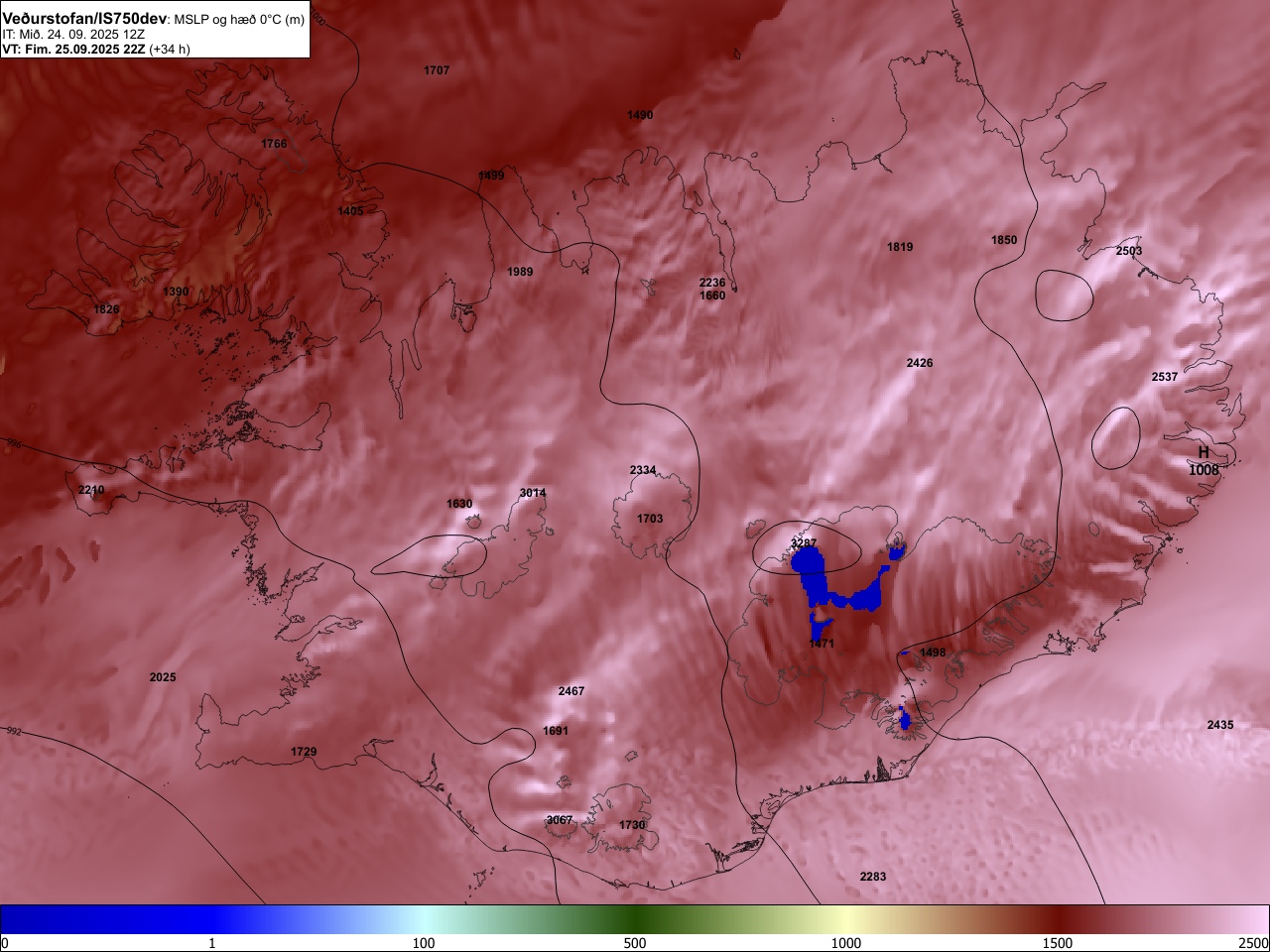This screenshot has width=1270, height=952.
Task: Click the height value 2210
Action: click(x=91, y=490)
